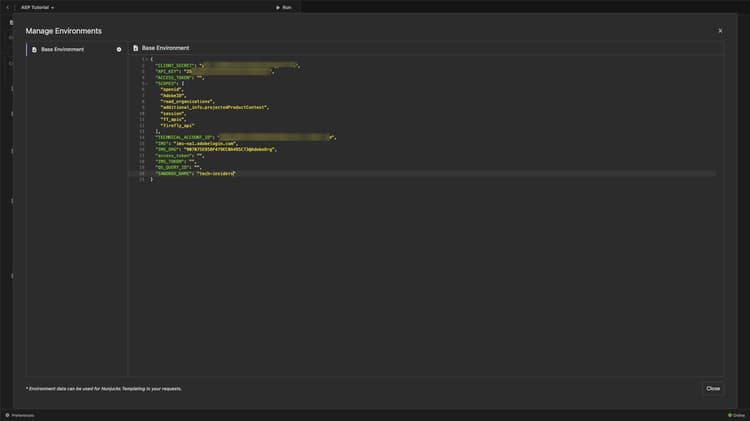Click the Base Environment header file icon
Image resolution: width=750 pixels, height=421 pixels.
pyautogui.click(x=135, y=48)
